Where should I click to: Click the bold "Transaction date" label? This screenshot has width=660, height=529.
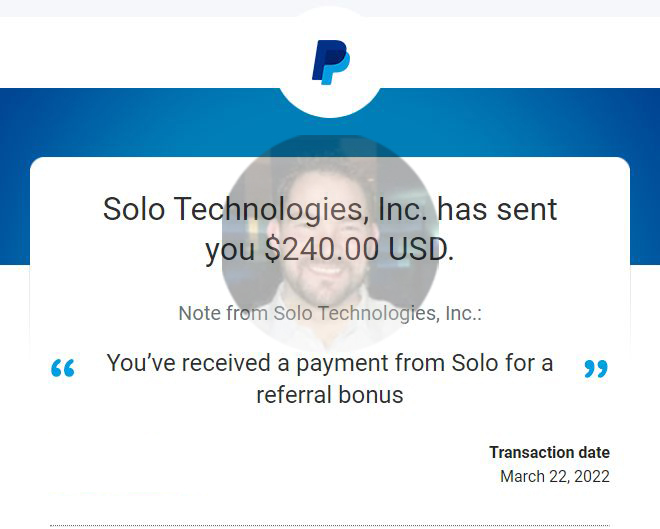tap(549, 452)
